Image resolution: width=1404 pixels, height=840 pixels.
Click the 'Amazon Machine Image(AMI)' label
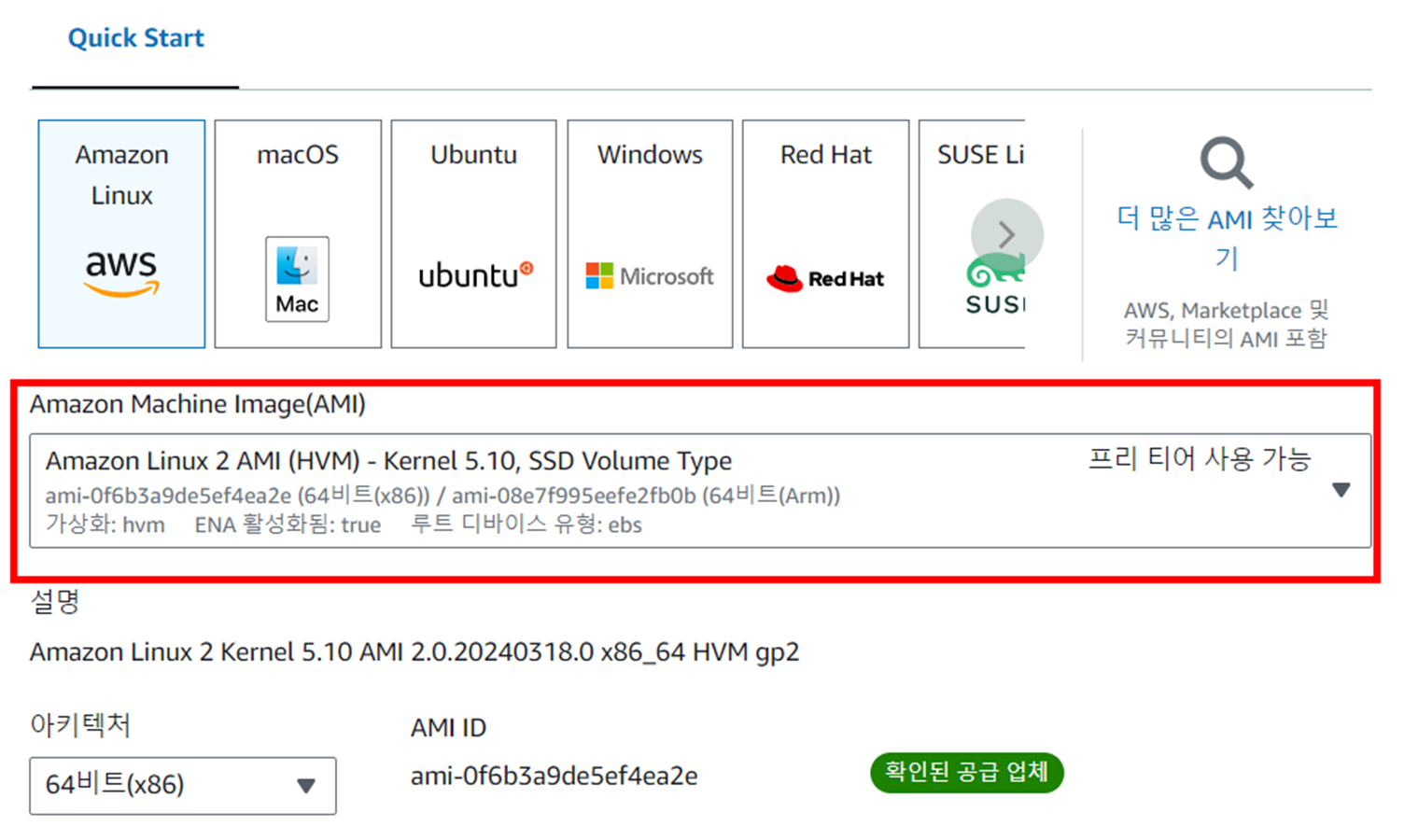click(198, 404)
